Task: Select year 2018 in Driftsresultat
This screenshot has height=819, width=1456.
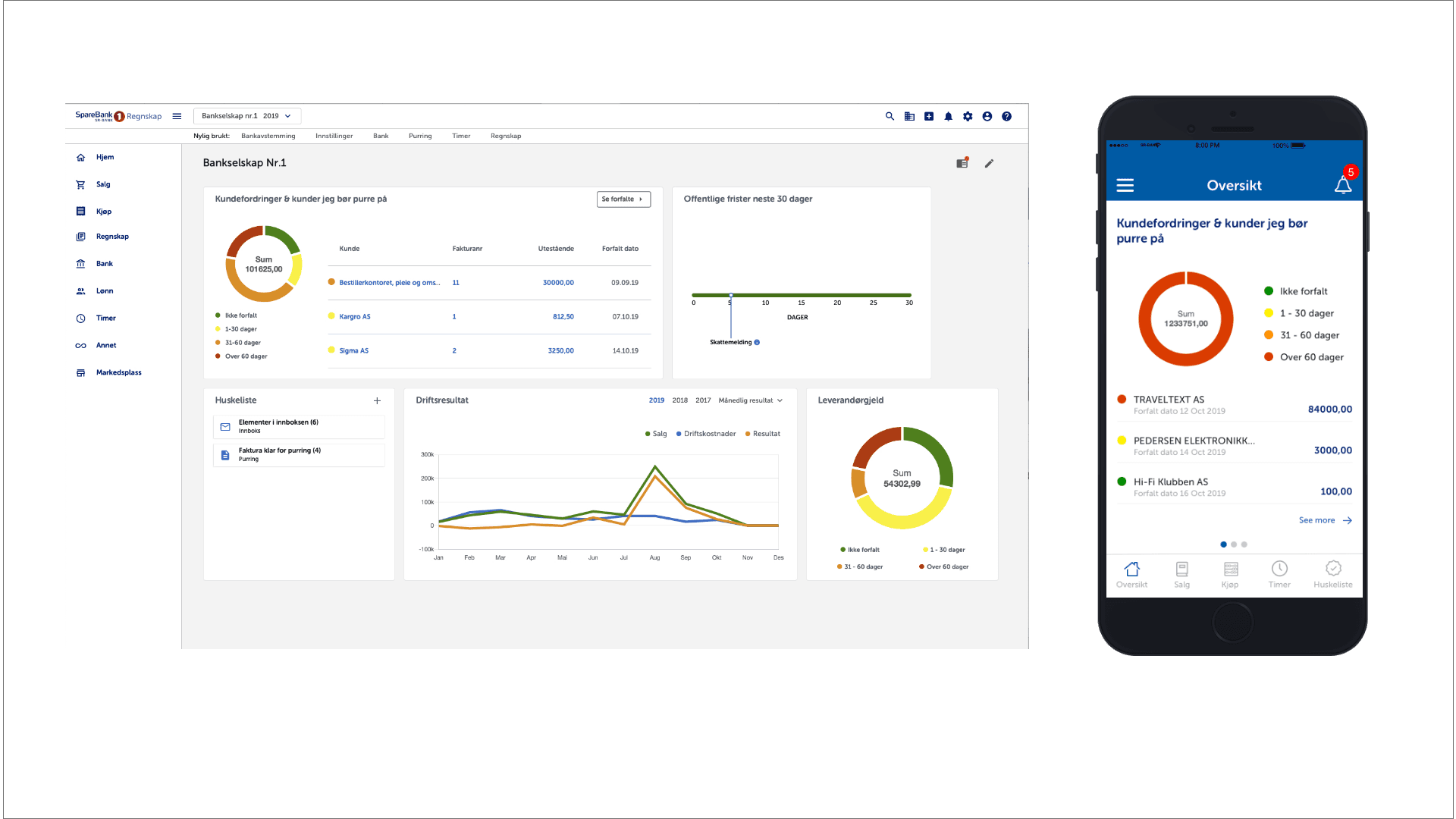Action: click(680, 400)
